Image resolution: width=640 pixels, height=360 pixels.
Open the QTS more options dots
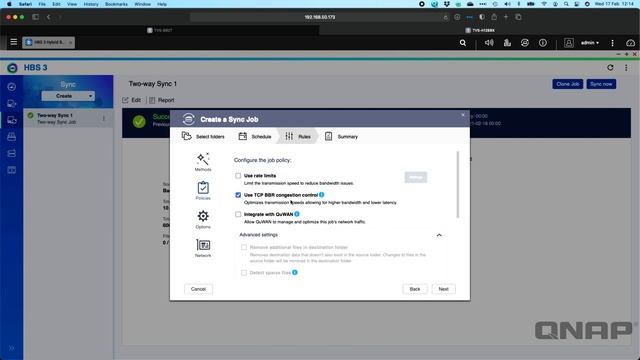(612, 42)
